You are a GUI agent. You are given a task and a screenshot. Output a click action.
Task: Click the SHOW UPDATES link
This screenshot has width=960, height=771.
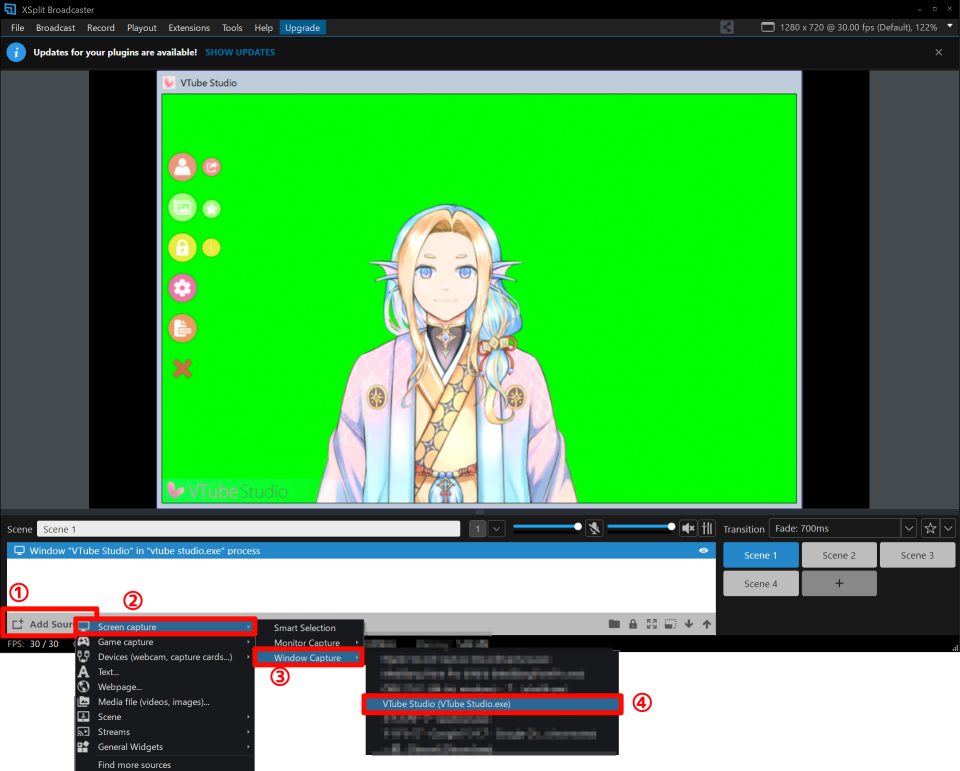pyautogui.click(x=240, y=52)
